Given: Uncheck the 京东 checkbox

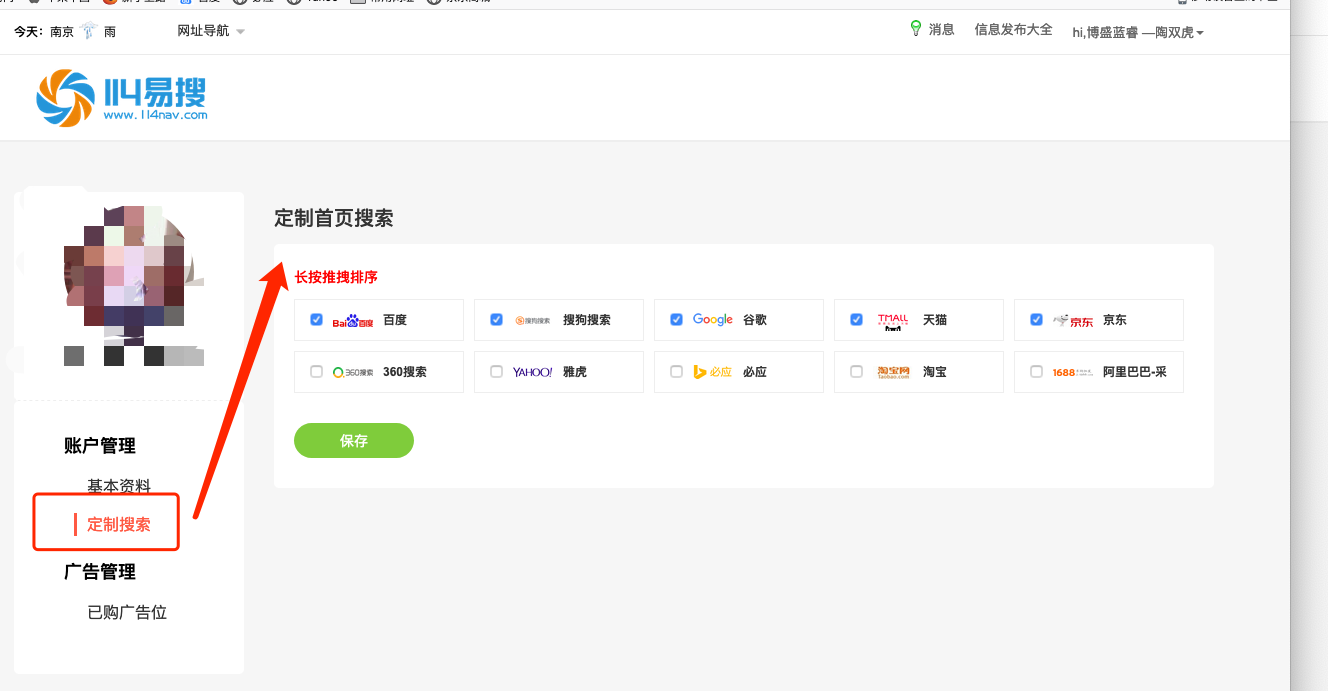Looking at the screenshot, I should coord(1036,320).
